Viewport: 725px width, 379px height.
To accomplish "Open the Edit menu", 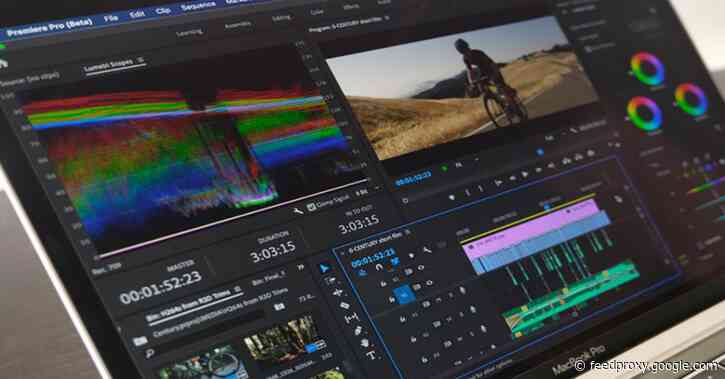I will tap(137, 14).
